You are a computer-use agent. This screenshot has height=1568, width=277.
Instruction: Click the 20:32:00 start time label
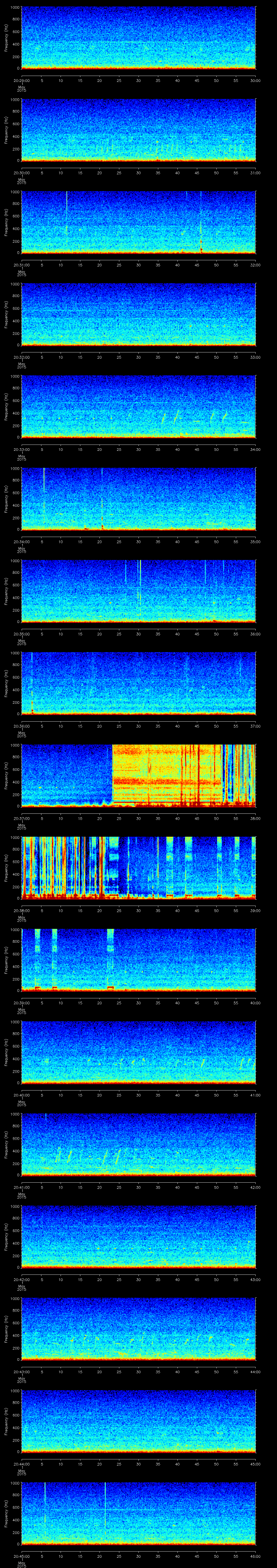pos(21,357)
